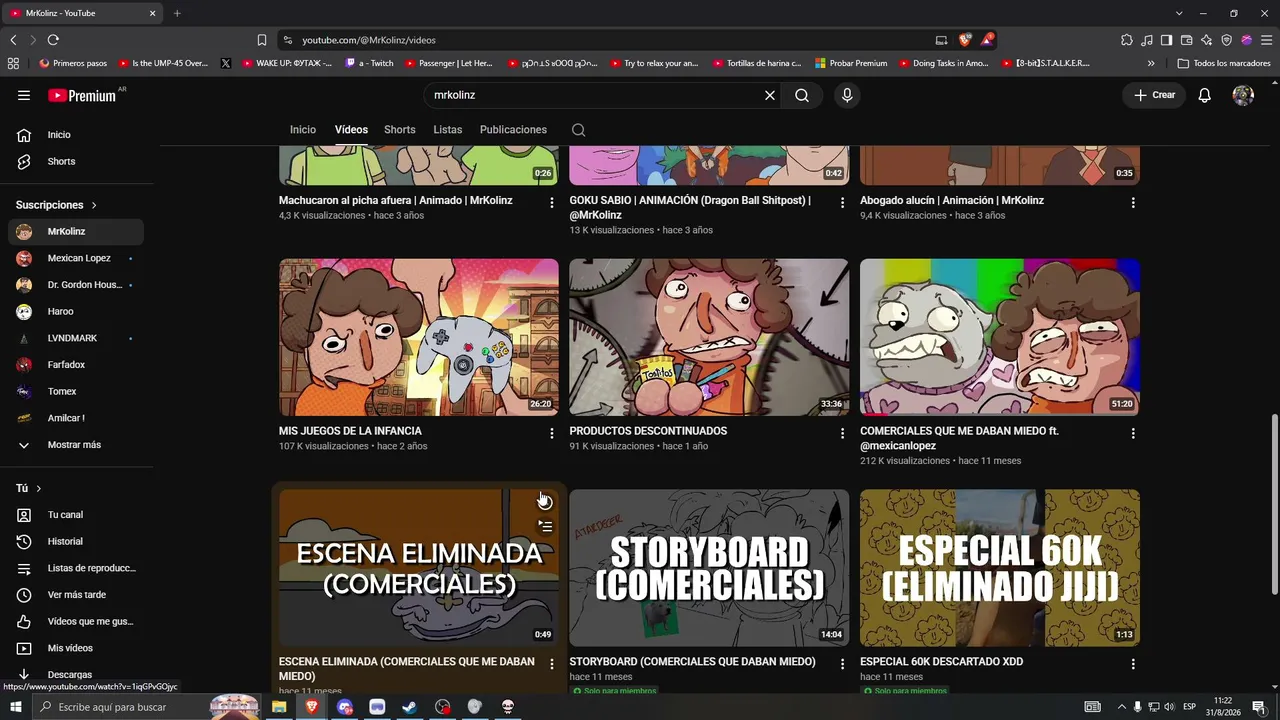The height and width of the screenshot is (720, 1280).
Task: Open Inicio in the left sidebar
Action: (x=76, y=135)
